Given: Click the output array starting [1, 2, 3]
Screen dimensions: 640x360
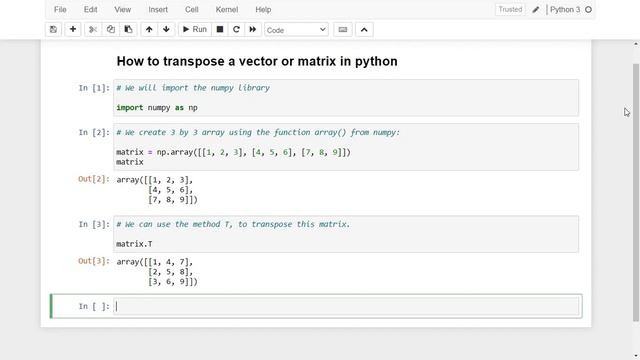Looking at the screenshot, I should pos(157,190).
